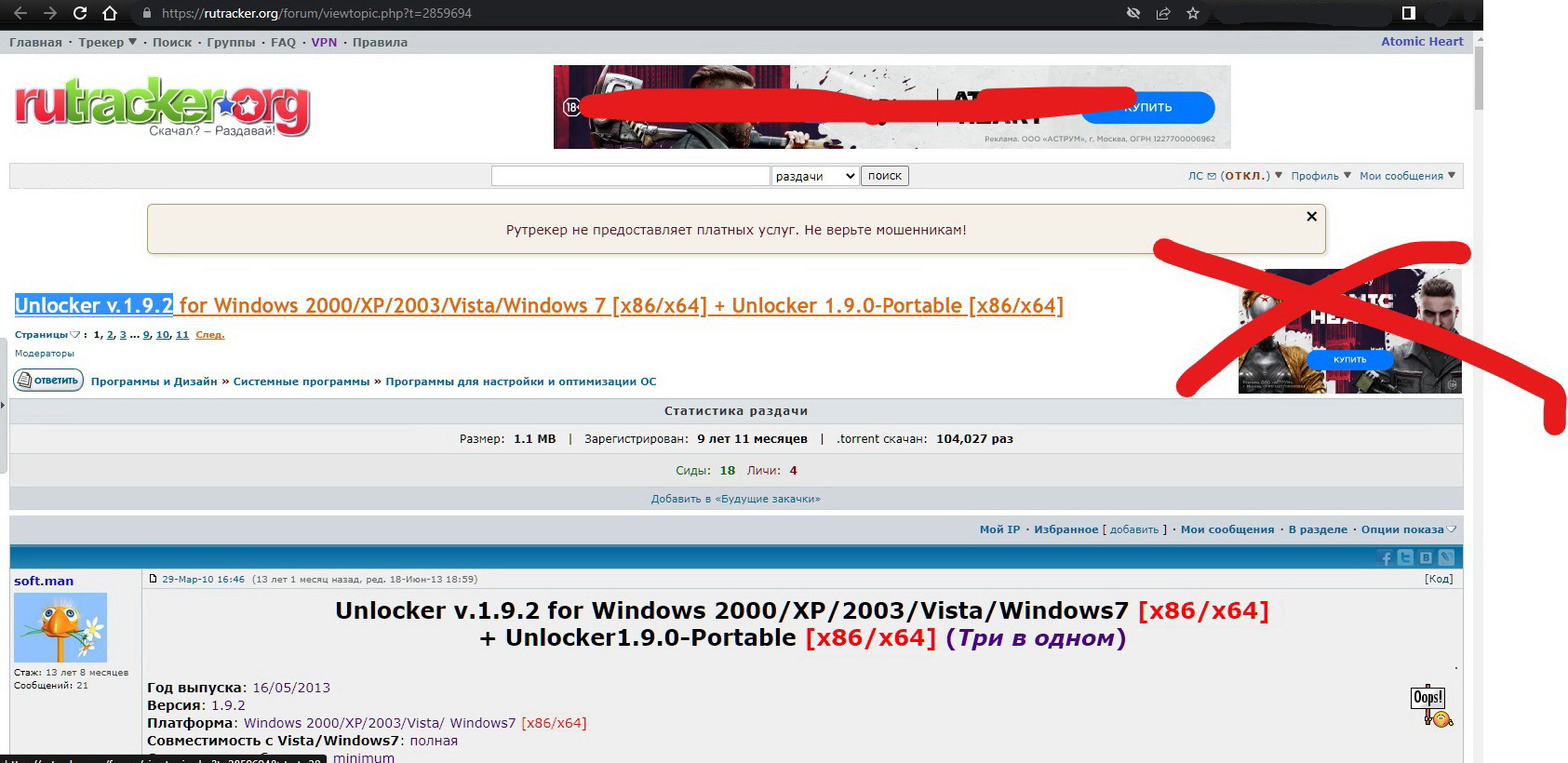
Task: Share the topic via Facebook icon
Action: click(1385, 557)
